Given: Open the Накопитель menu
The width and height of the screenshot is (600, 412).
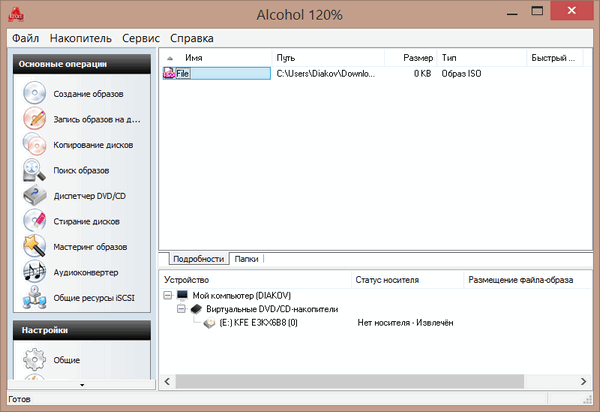Looking at the screenshot, I should 81,38.
